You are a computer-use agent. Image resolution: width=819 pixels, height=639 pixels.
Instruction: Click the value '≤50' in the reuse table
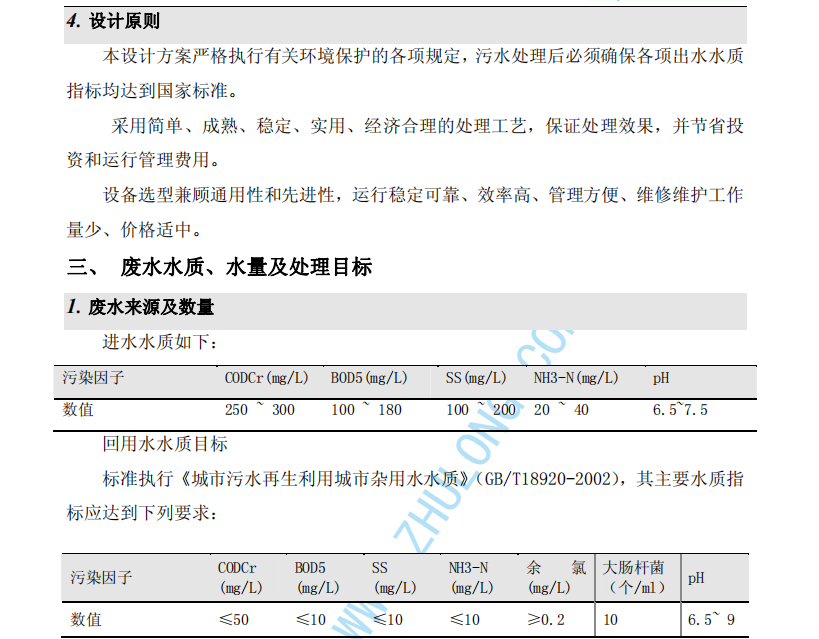coord(233,620)
